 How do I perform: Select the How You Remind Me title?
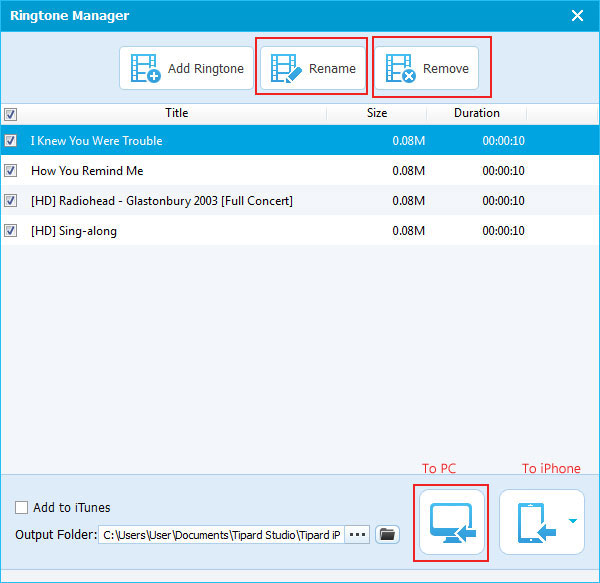87,171
